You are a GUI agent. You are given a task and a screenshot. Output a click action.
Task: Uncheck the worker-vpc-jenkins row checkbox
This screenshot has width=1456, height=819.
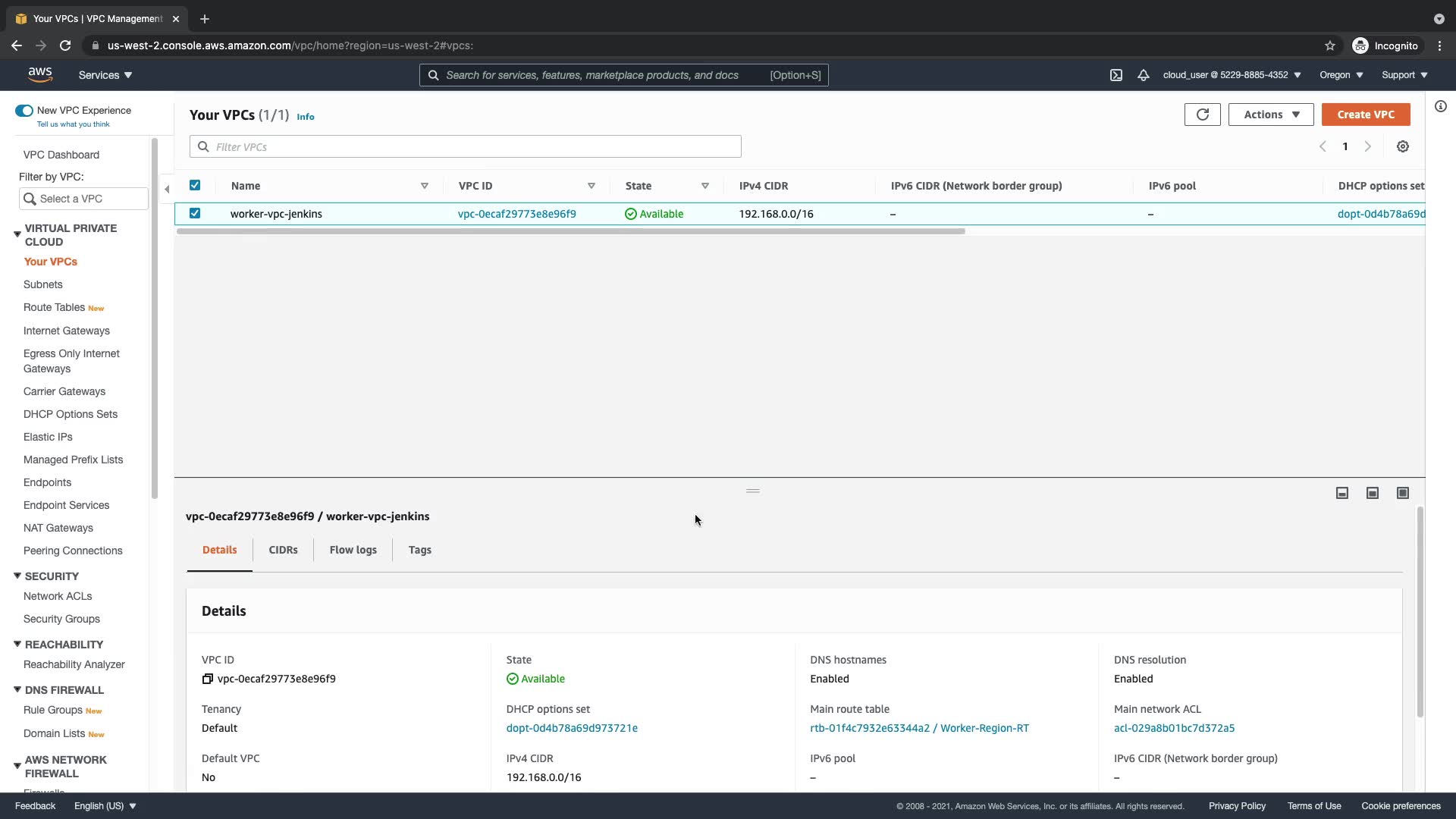point(195,213)
